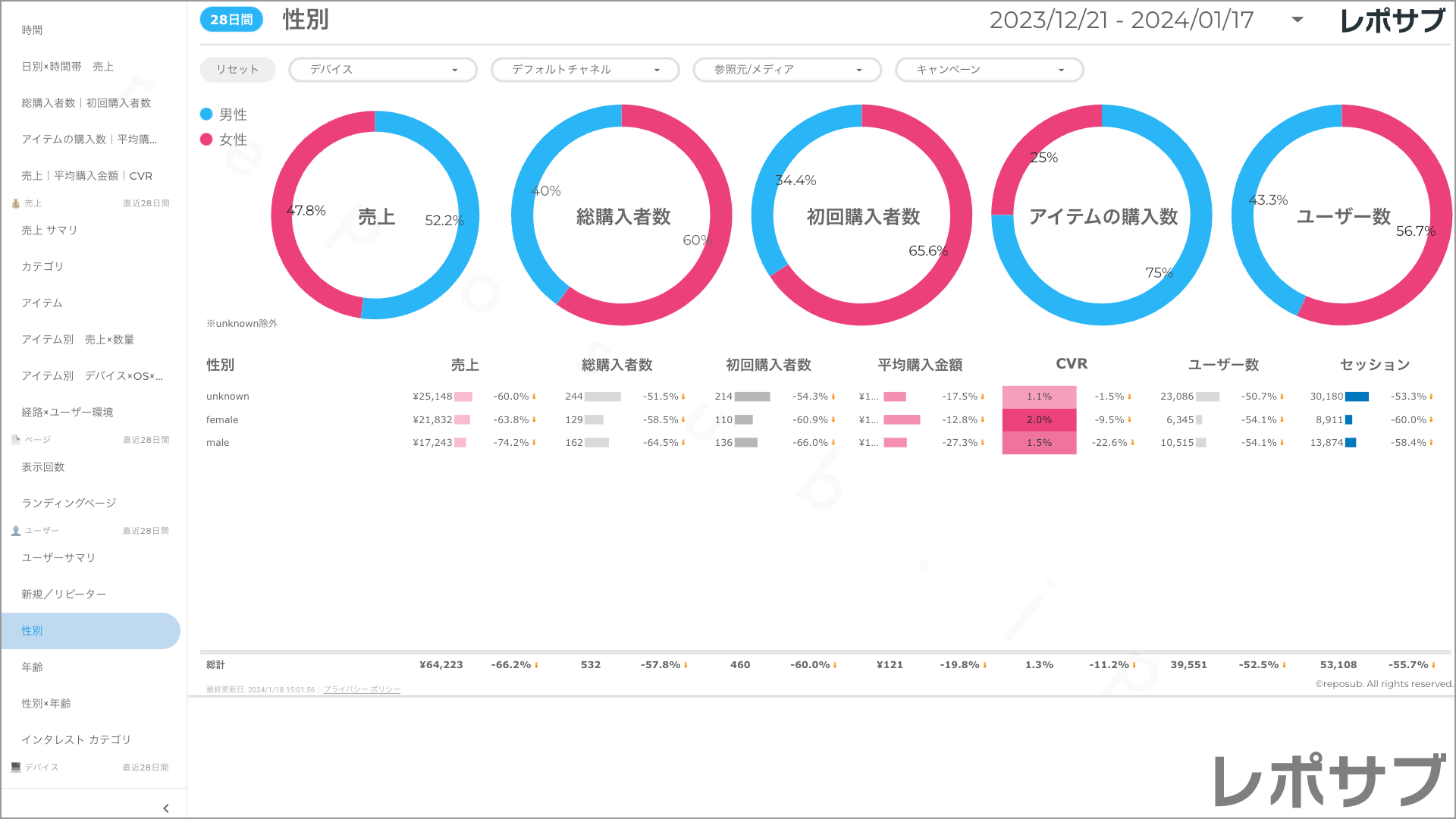This screenshot has height=819, width=1456.
Task: Click the ユーザー person section icon
Action: point(15,531)
